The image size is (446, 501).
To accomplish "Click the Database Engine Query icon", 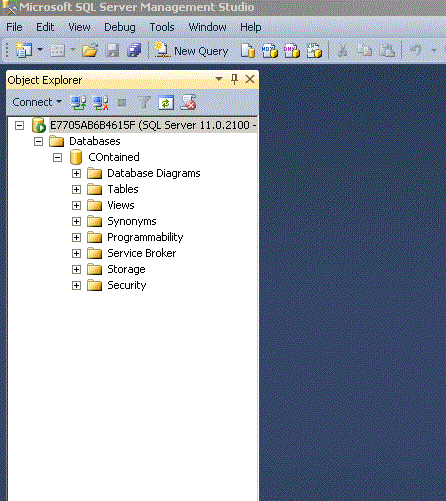I will [248, 51].
